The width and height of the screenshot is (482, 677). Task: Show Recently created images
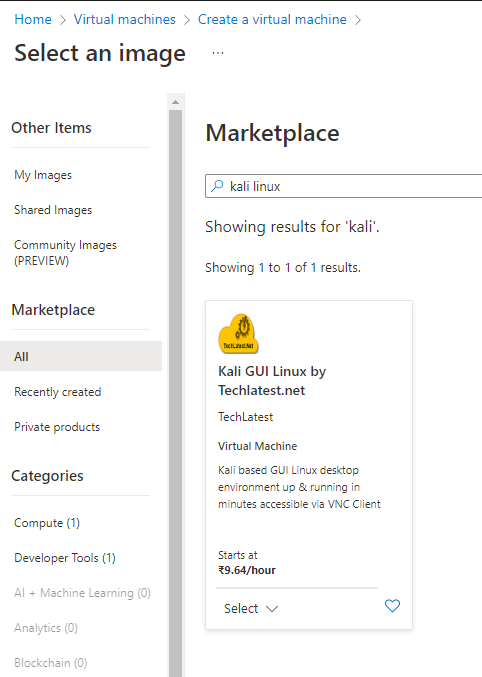click(57, 392)
